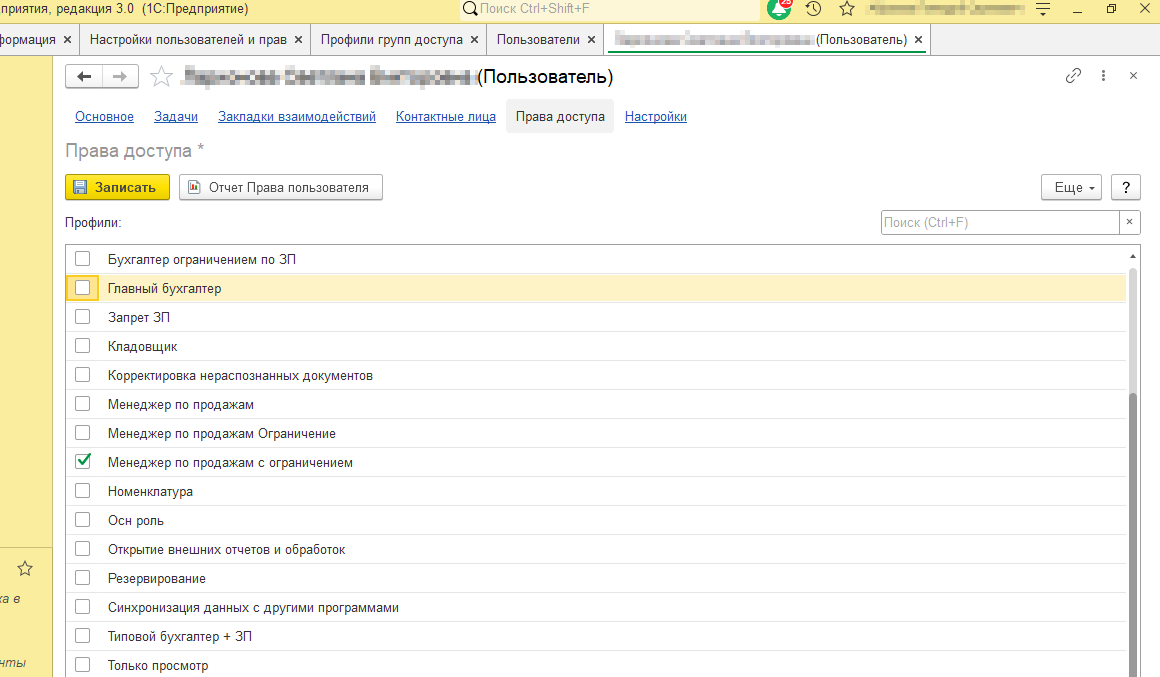
Task: Check the Резервирование profile
Action: [x=83, y=578]
